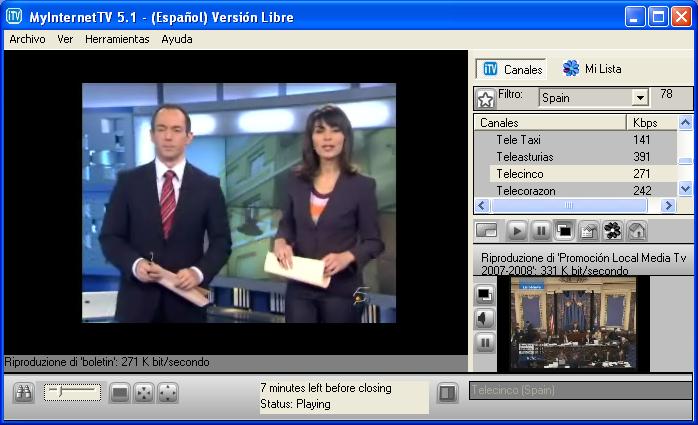
Task: Click the Canales column header
Action: (550, 122)
